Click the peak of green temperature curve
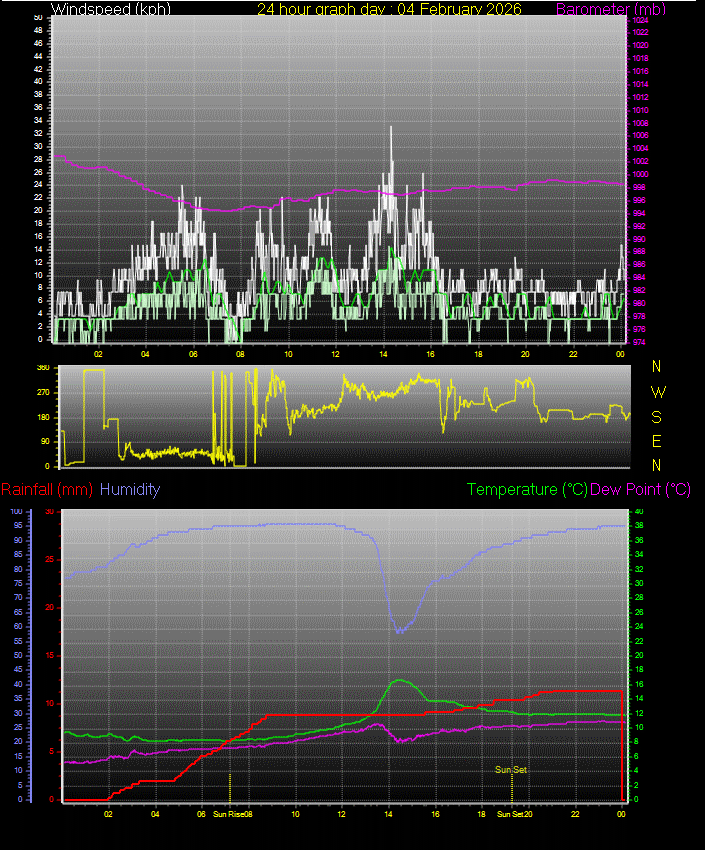Image resolution: width=705 pixels, height=850 pixels. 401,680
